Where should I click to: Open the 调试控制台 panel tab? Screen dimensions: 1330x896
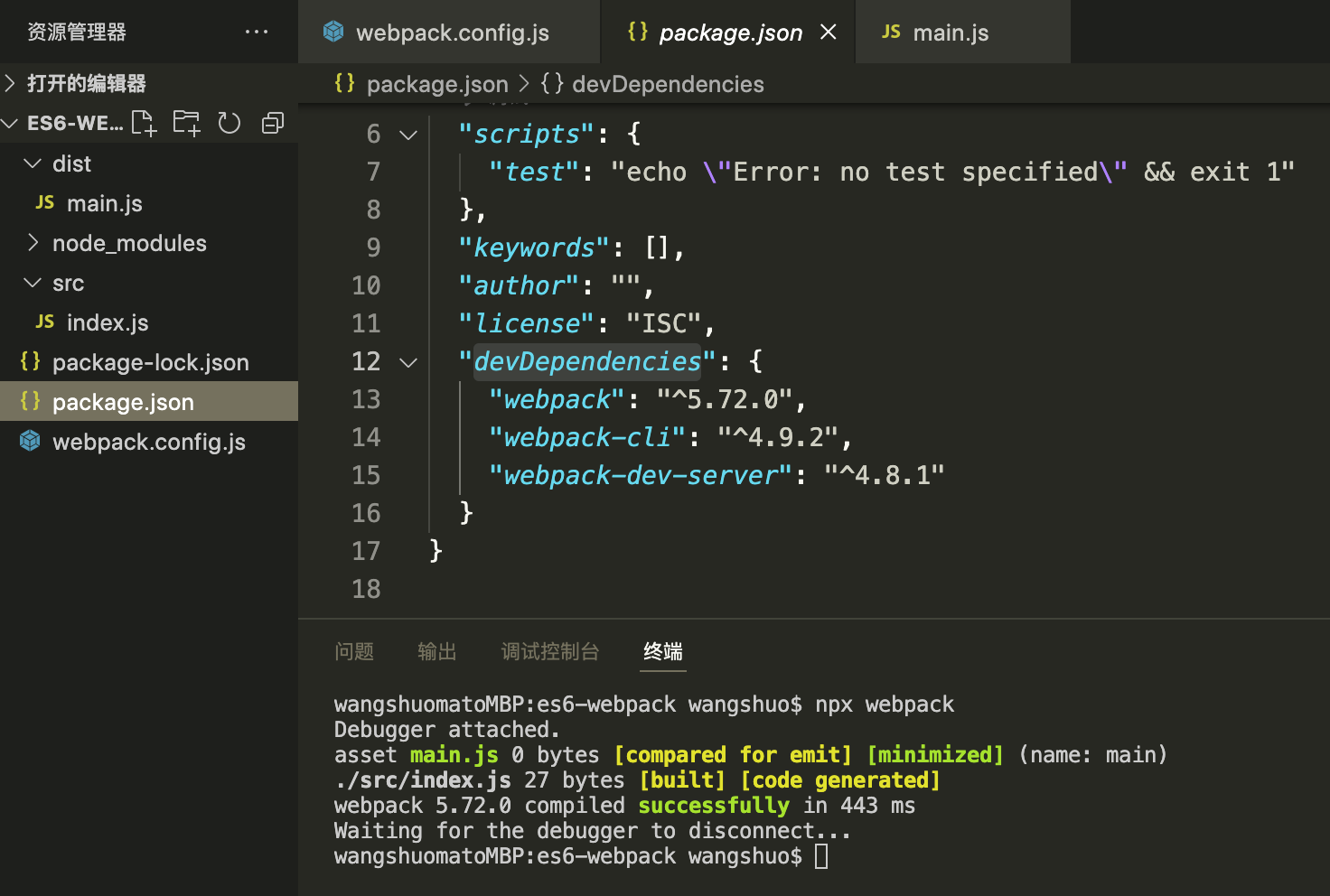coord(550,651)
